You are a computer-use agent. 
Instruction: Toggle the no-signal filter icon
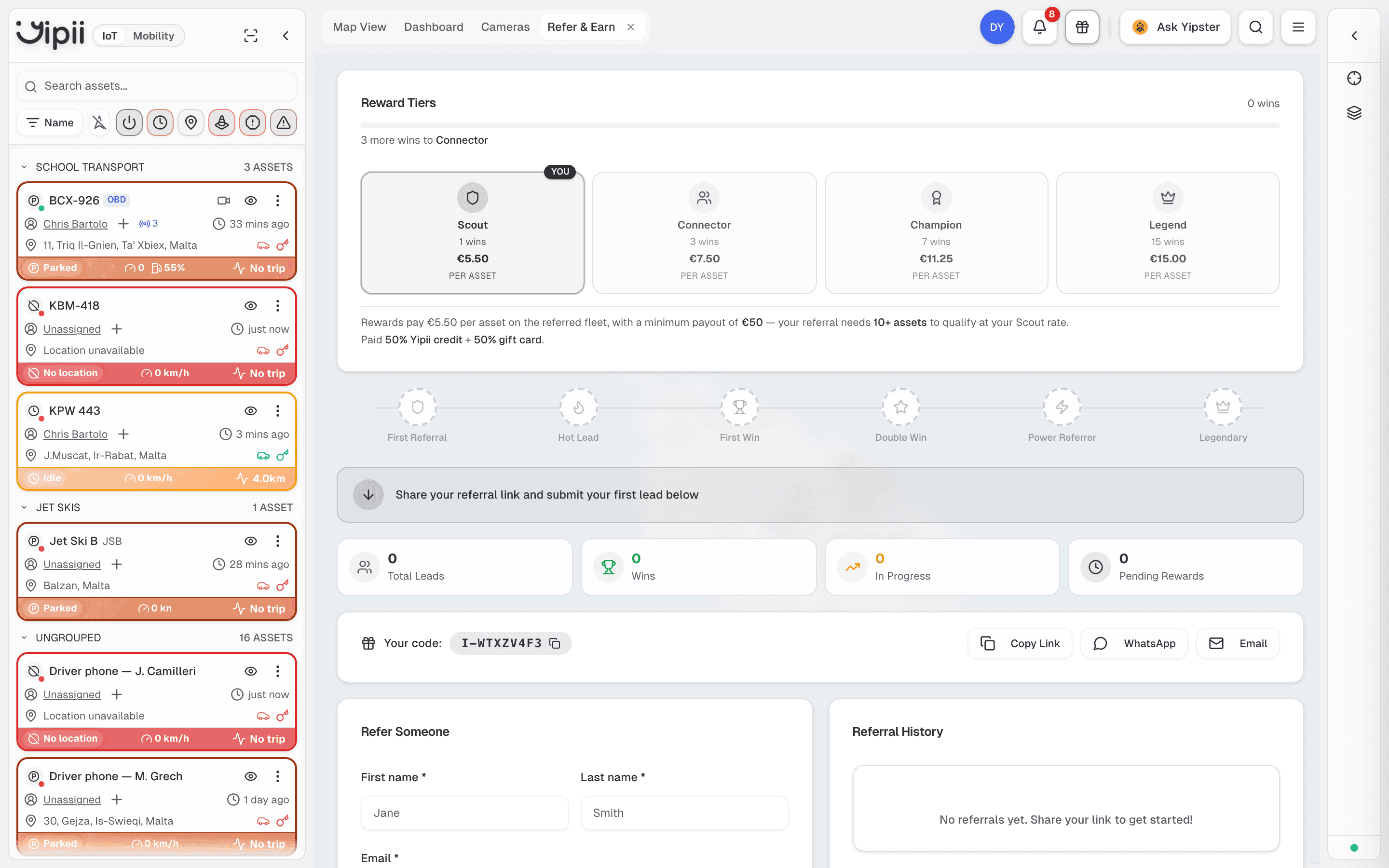(99, 122)
